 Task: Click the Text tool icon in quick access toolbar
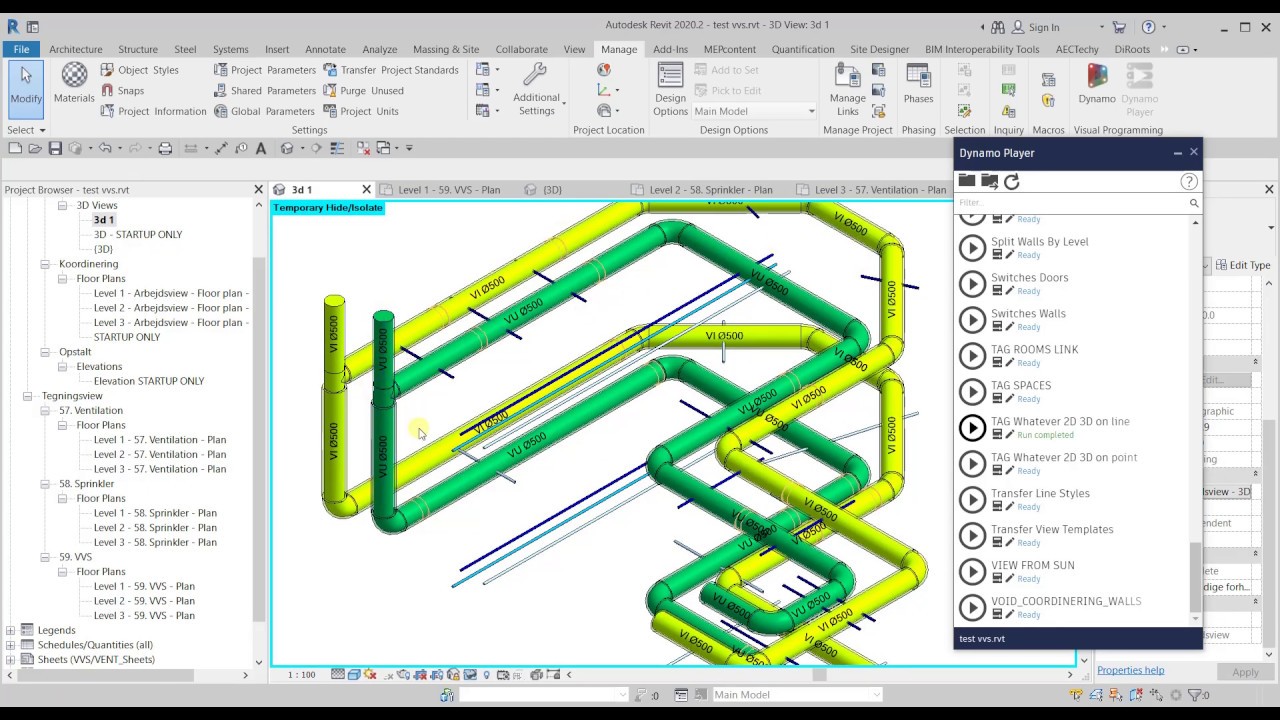(261, 148)
